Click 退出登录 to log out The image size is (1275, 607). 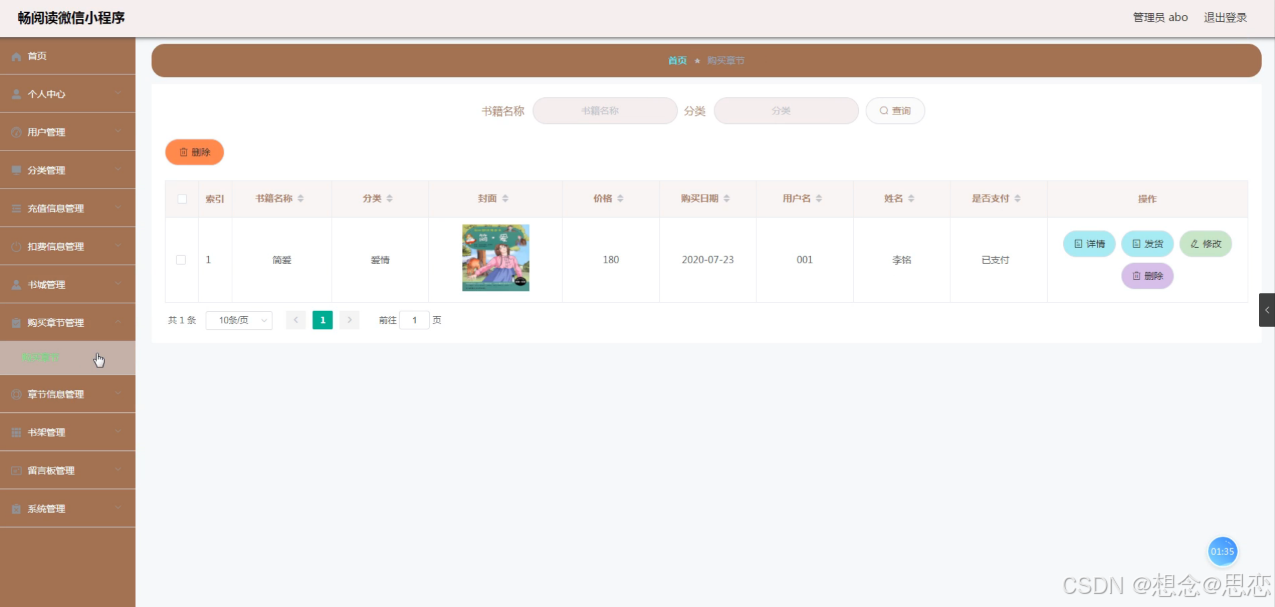click(1225, 17)
